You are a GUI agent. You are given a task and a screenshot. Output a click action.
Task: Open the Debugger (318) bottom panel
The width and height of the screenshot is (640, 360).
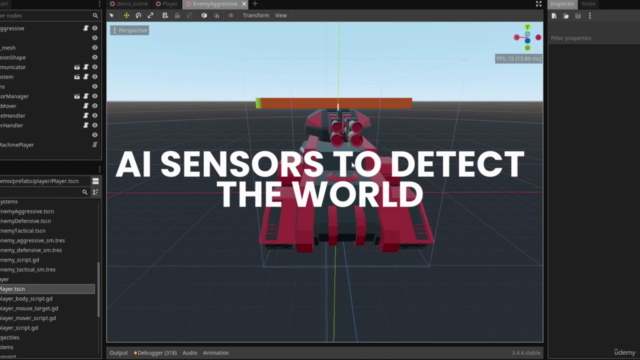(x=155, y=353)
